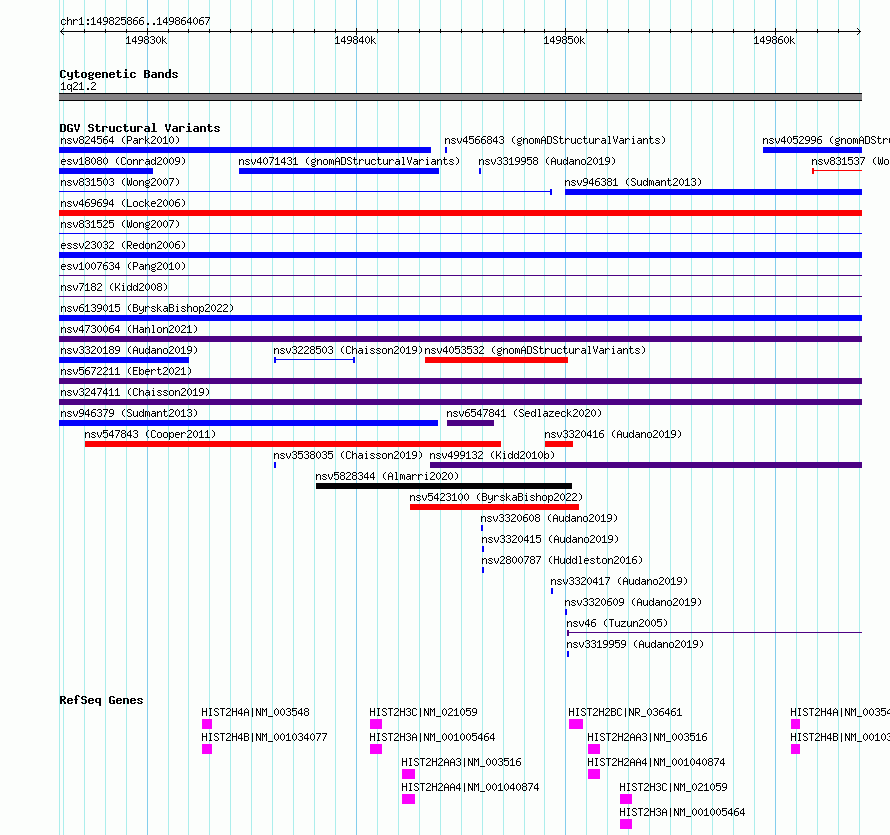Click the red bar of nsv469694 (Locke2006)
890x835 pixels.
coord(460,213)
